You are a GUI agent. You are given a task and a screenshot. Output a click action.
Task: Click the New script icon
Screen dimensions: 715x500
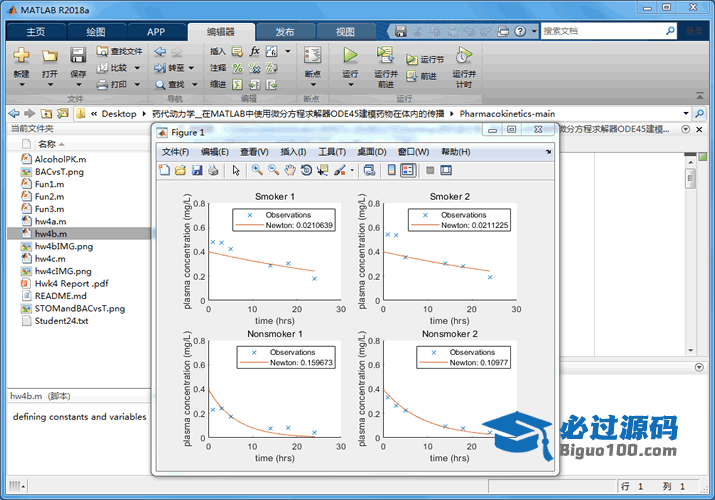coord(21,56)
